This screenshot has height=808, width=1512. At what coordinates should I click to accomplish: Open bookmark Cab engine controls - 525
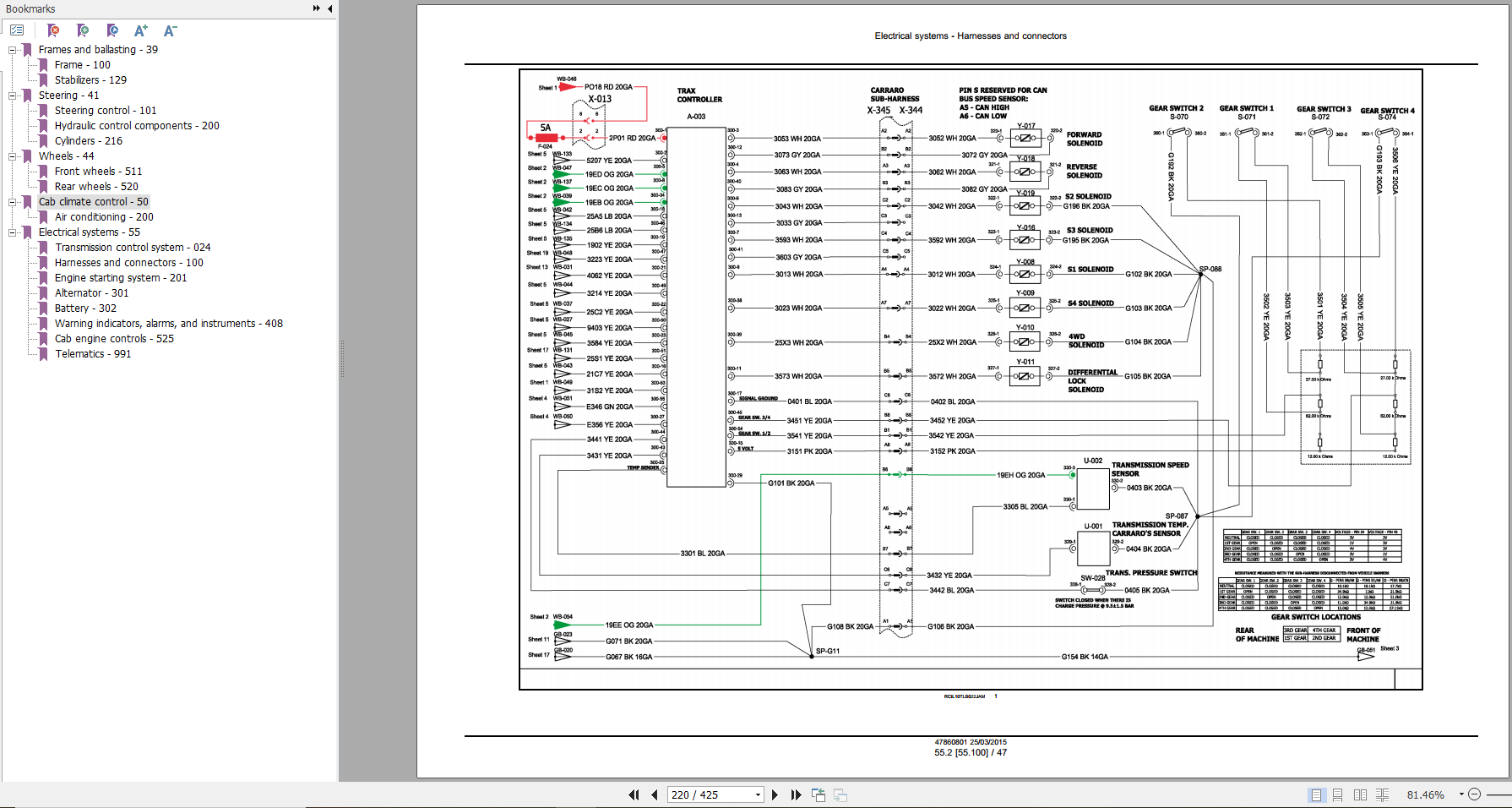click(114, 339)
